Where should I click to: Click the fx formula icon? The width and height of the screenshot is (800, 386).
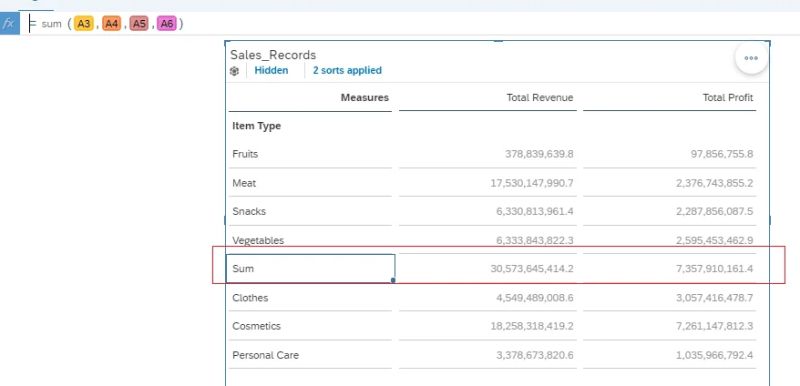coord(9,24)
